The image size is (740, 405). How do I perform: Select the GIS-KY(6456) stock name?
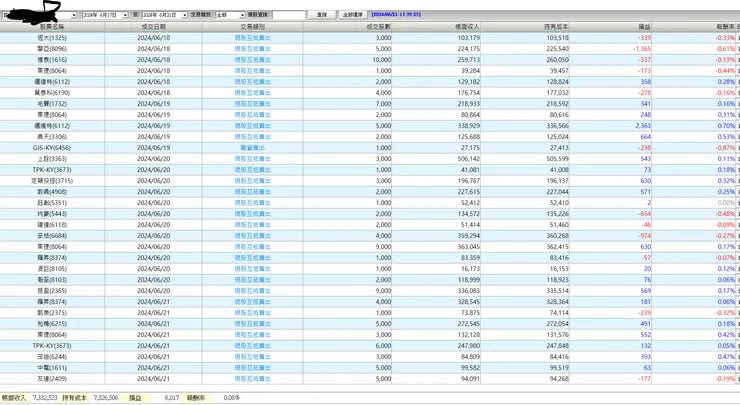pyautogui.click(x=52, y=148)
